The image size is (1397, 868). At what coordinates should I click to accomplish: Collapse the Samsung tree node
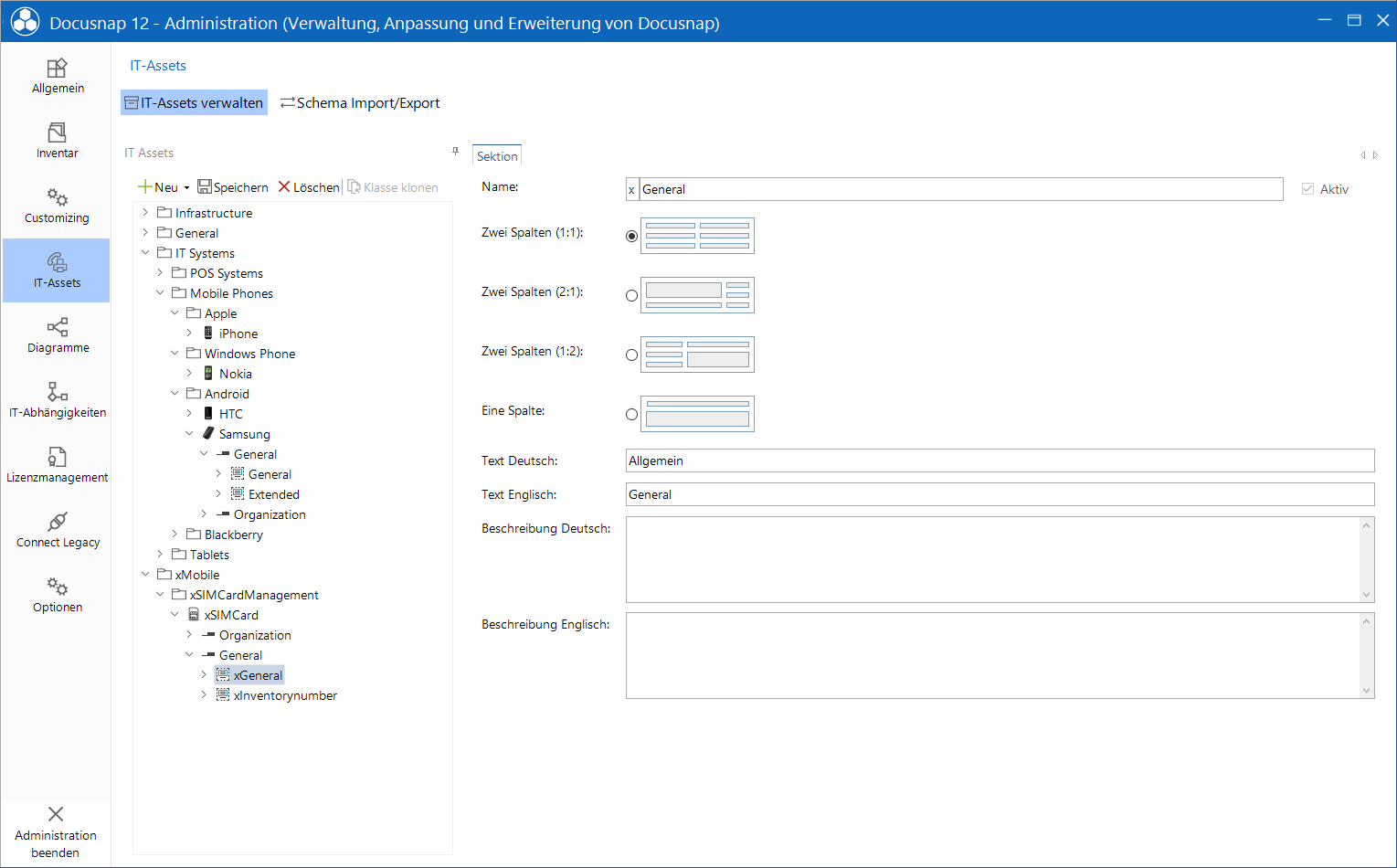[189, 434]
